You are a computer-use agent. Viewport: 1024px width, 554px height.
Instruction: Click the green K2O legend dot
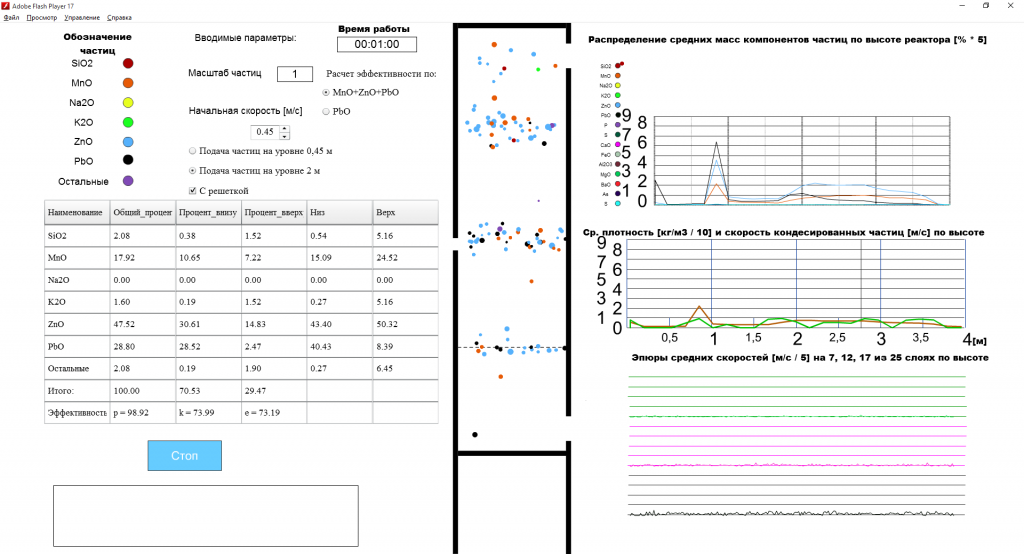point(128,122)
